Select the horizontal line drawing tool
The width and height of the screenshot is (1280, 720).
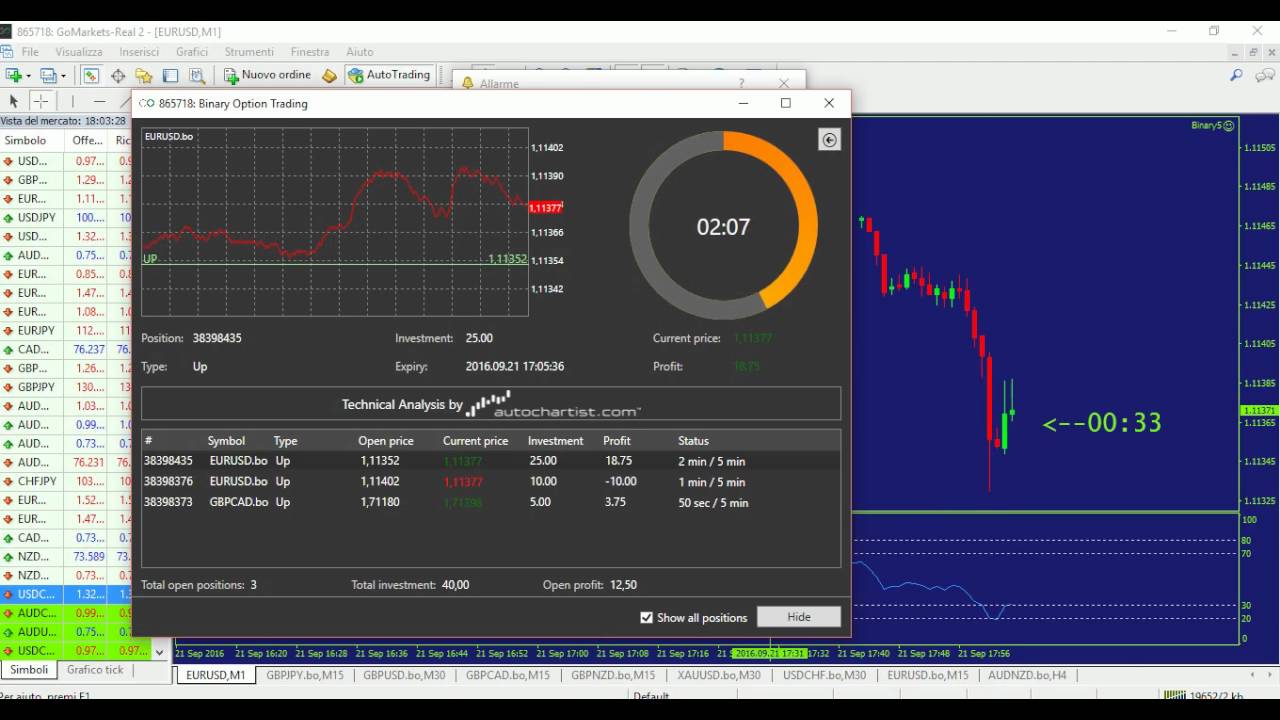(99, 101)
